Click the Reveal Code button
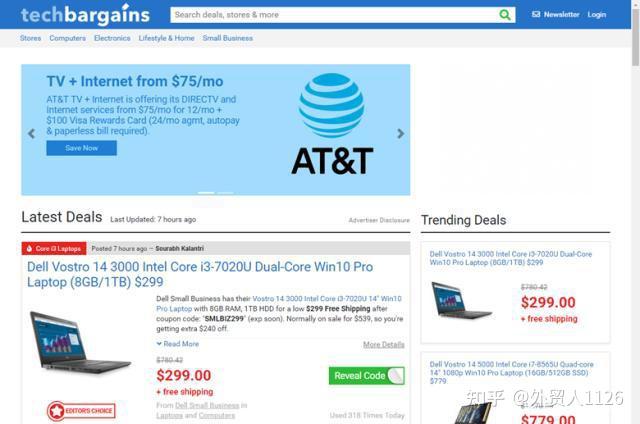The height and width of the screenshot is (424, 640). click(367, 375)
